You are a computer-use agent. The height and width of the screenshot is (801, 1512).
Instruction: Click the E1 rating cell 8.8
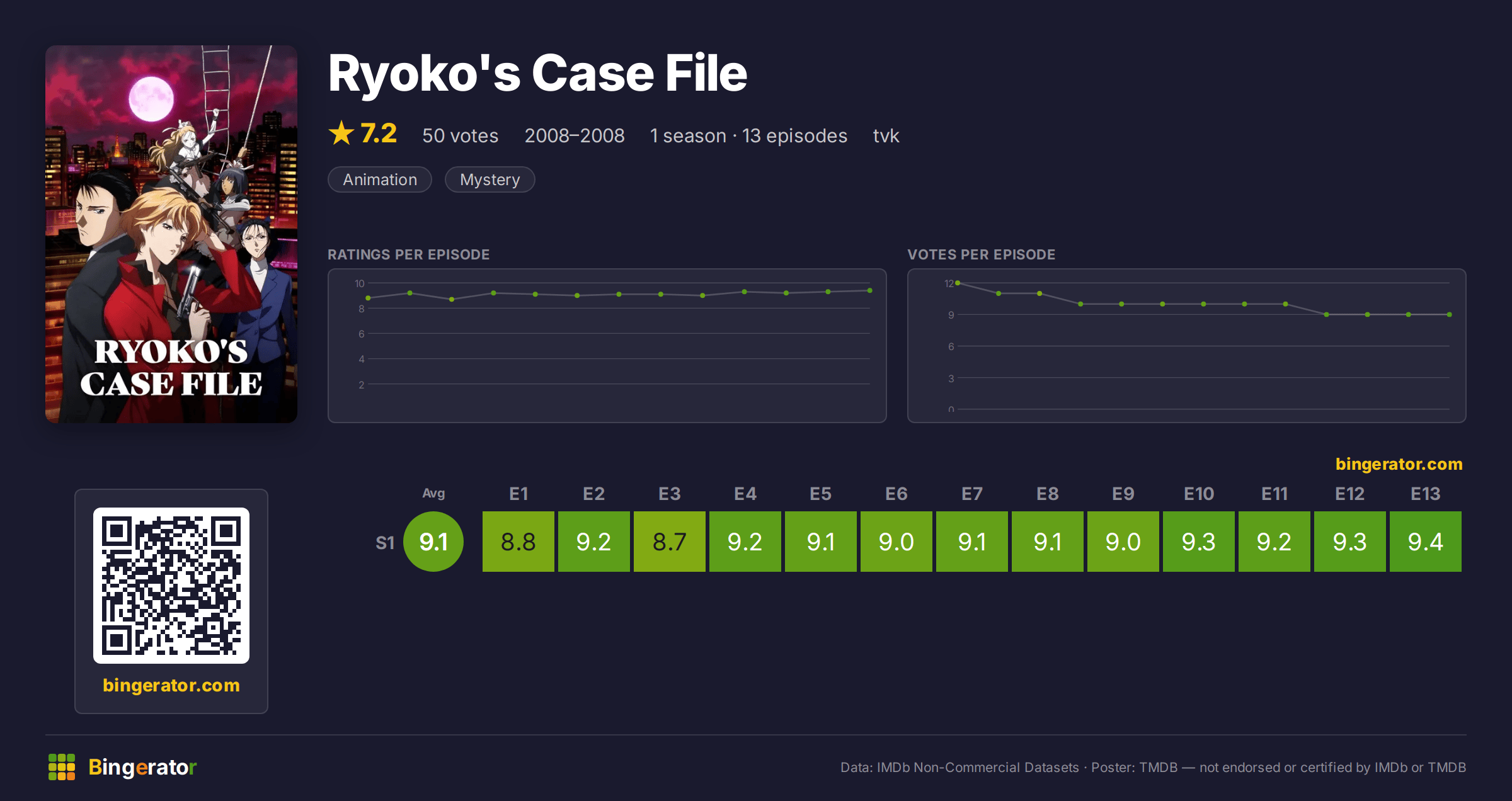pyautogui.click(x=518, y=542)
